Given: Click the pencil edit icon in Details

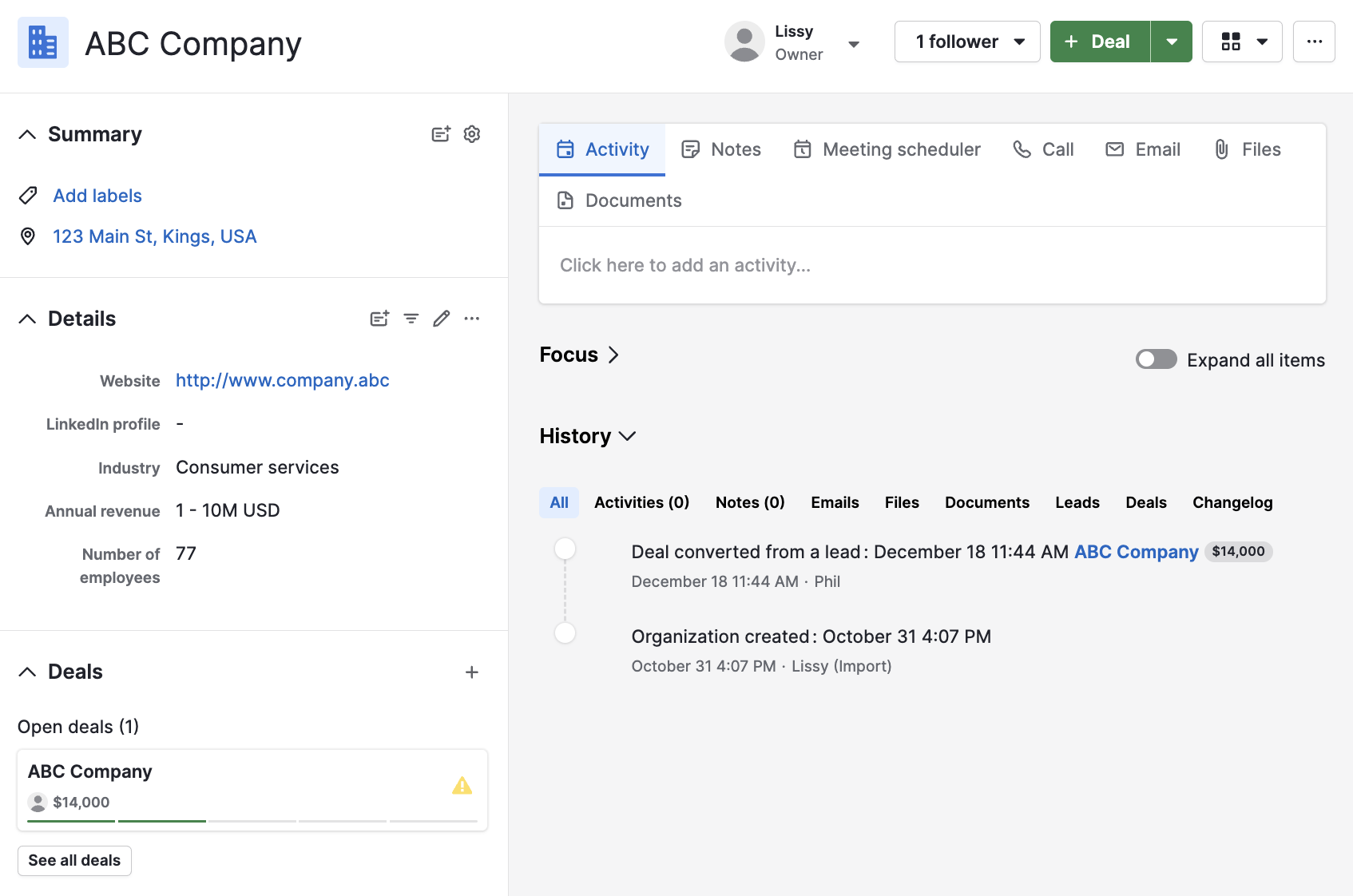Looking at the screenshot, I should [x=442, y=319].
